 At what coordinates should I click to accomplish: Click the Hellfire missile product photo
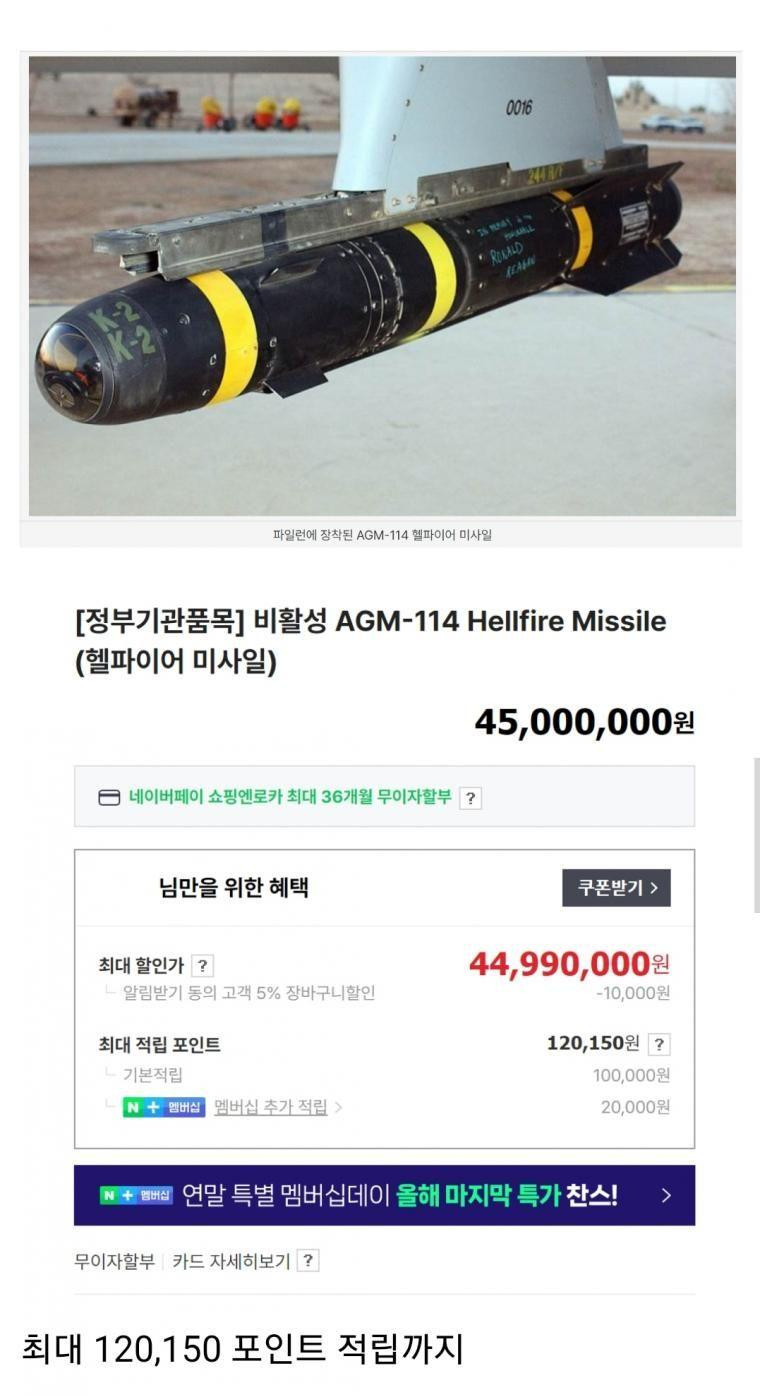click(382, 285)
